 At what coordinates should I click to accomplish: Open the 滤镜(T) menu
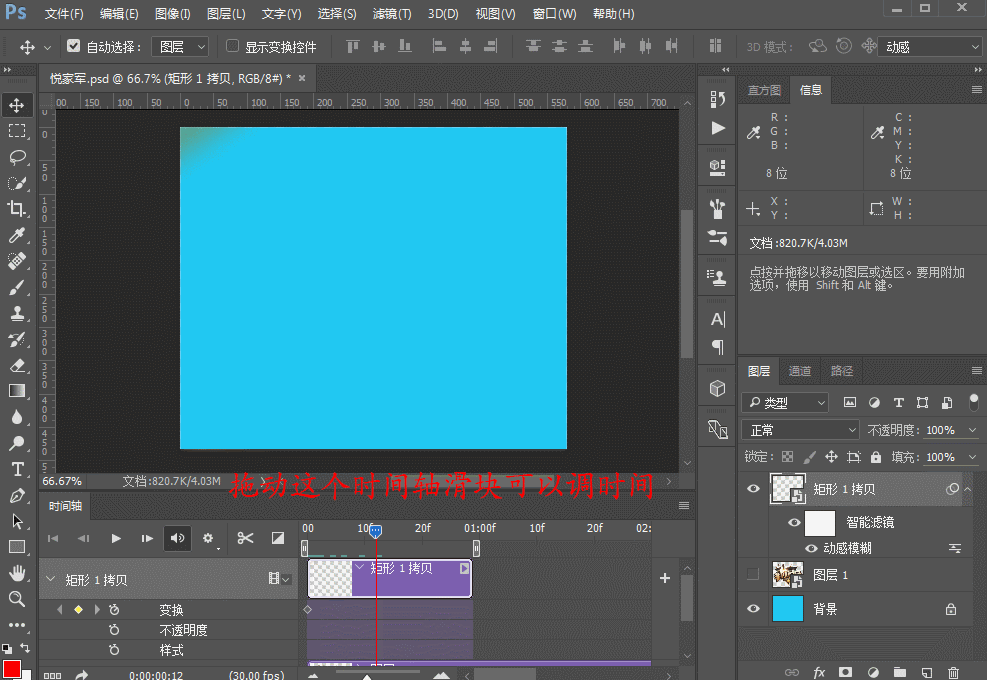pyautogui.click(x=391, y=14)
